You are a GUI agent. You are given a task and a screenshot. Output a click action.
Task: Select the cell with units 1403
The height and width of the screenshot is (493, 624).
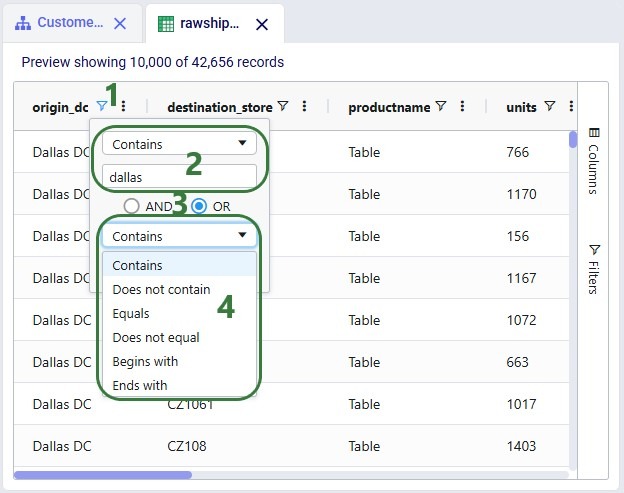pos(521,446)
